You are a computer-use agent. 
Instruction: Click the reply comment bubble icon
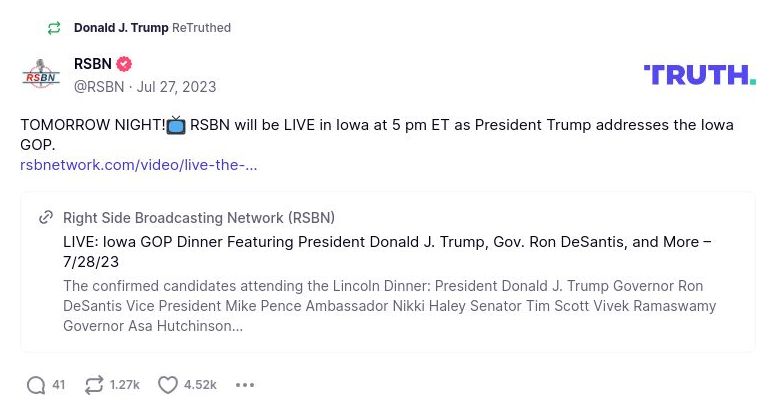(36, 385)
